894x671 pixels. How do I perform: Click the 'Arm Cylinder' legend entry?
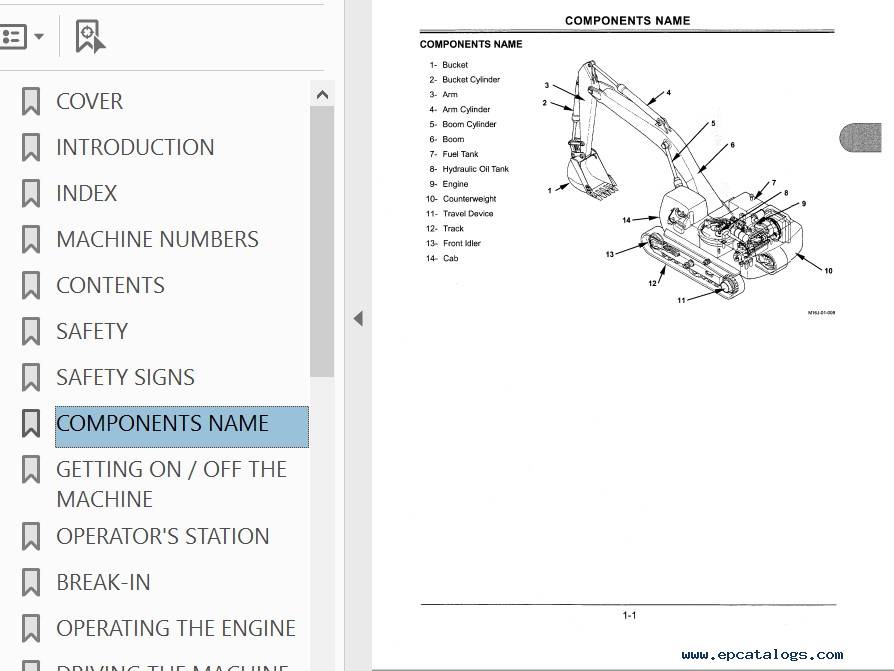tap(466, 109)
